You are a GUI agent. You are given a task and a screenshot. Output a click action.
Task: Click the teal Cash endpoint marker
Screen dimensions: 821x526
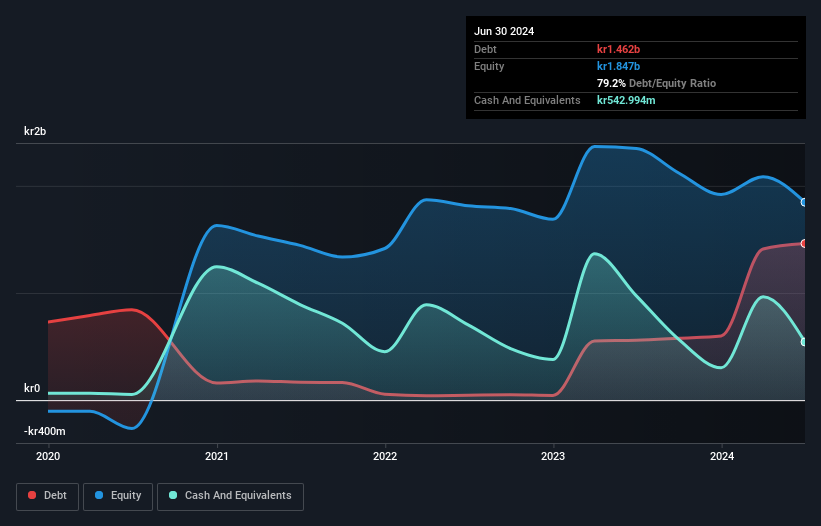pyautogui.click(x=804, y=342)
